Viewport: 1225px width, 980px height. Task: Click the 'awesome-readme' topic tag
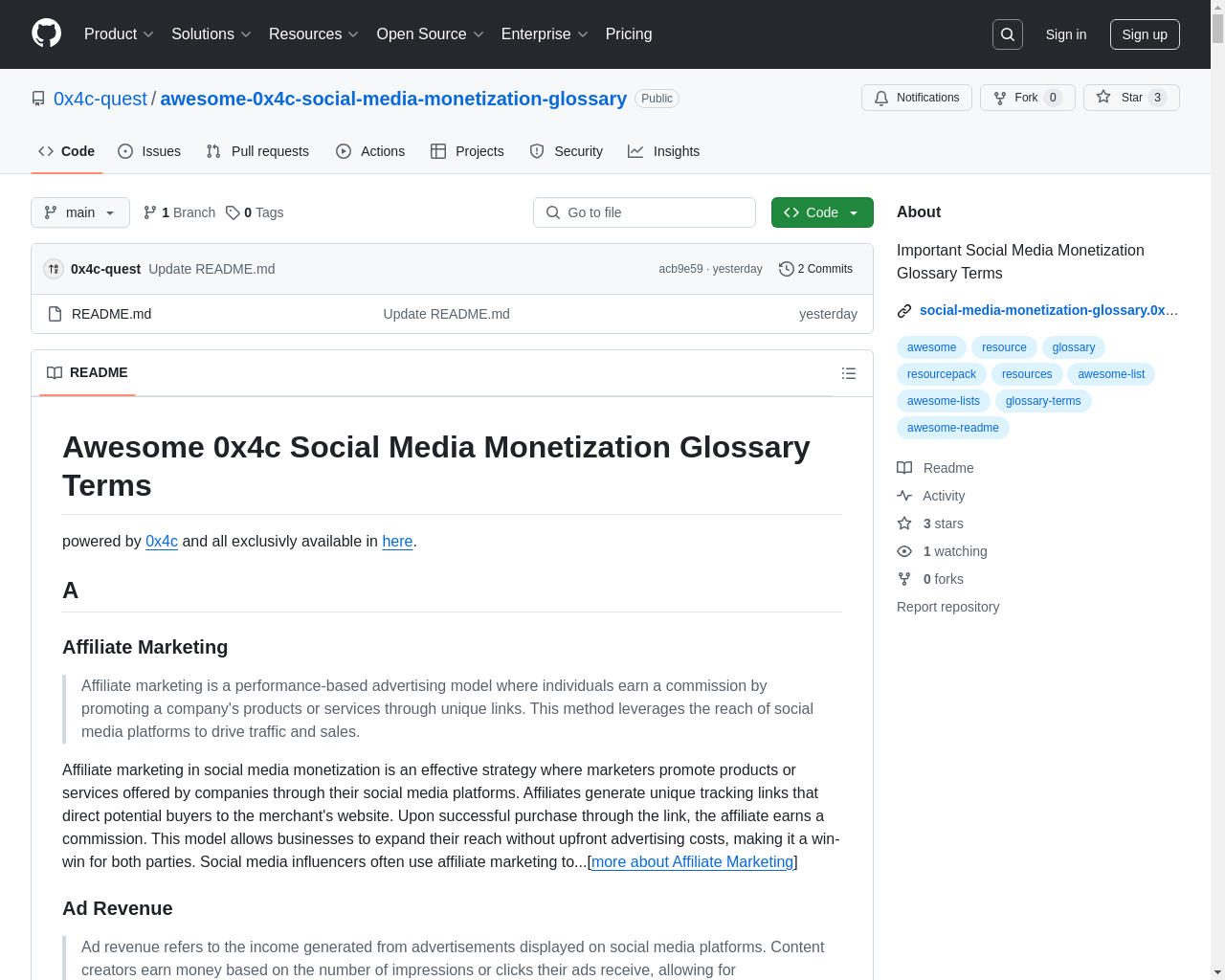pos(953,428)
